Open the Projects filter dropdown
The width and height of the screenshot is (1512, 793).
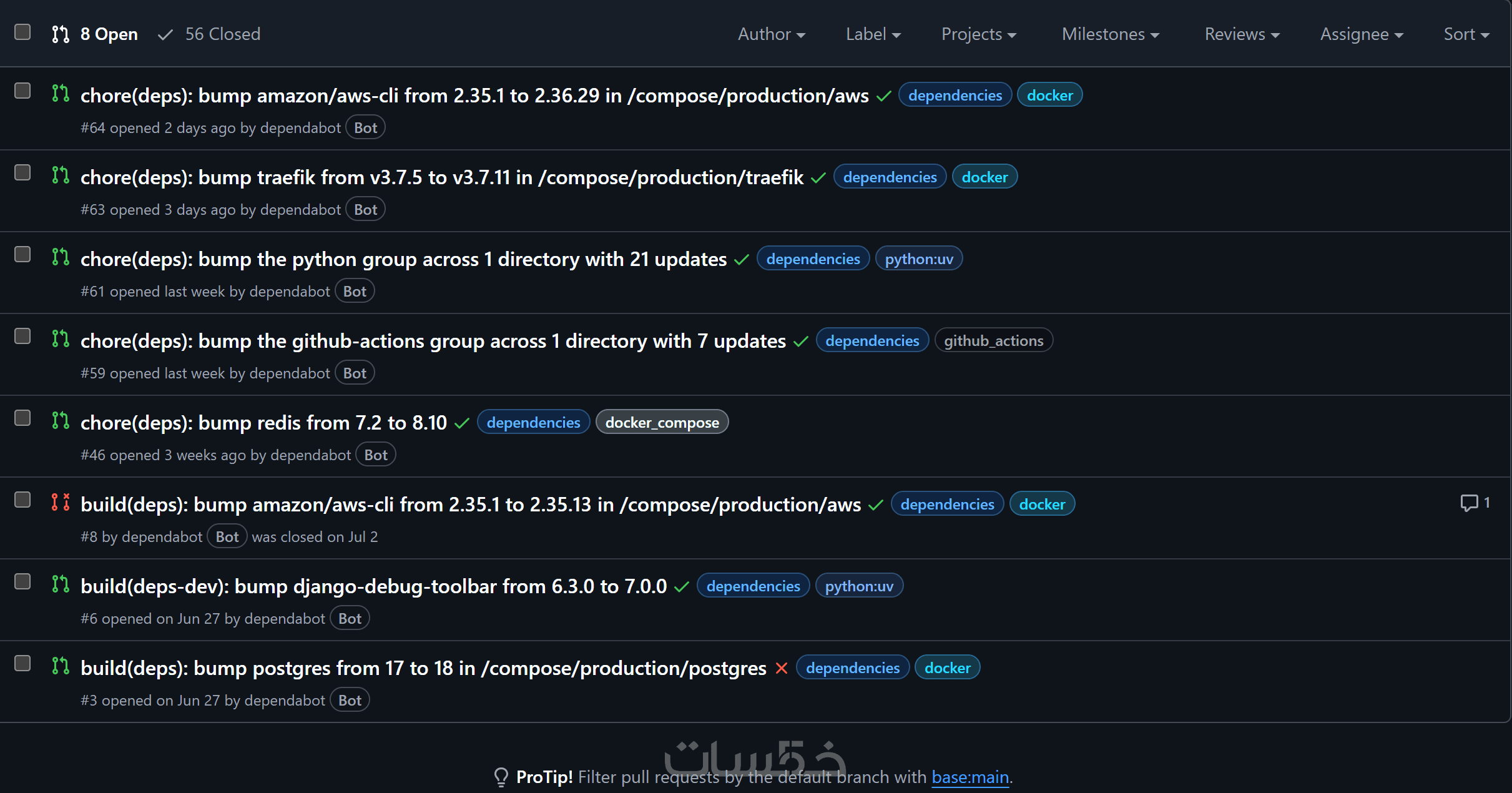(979, 34)
